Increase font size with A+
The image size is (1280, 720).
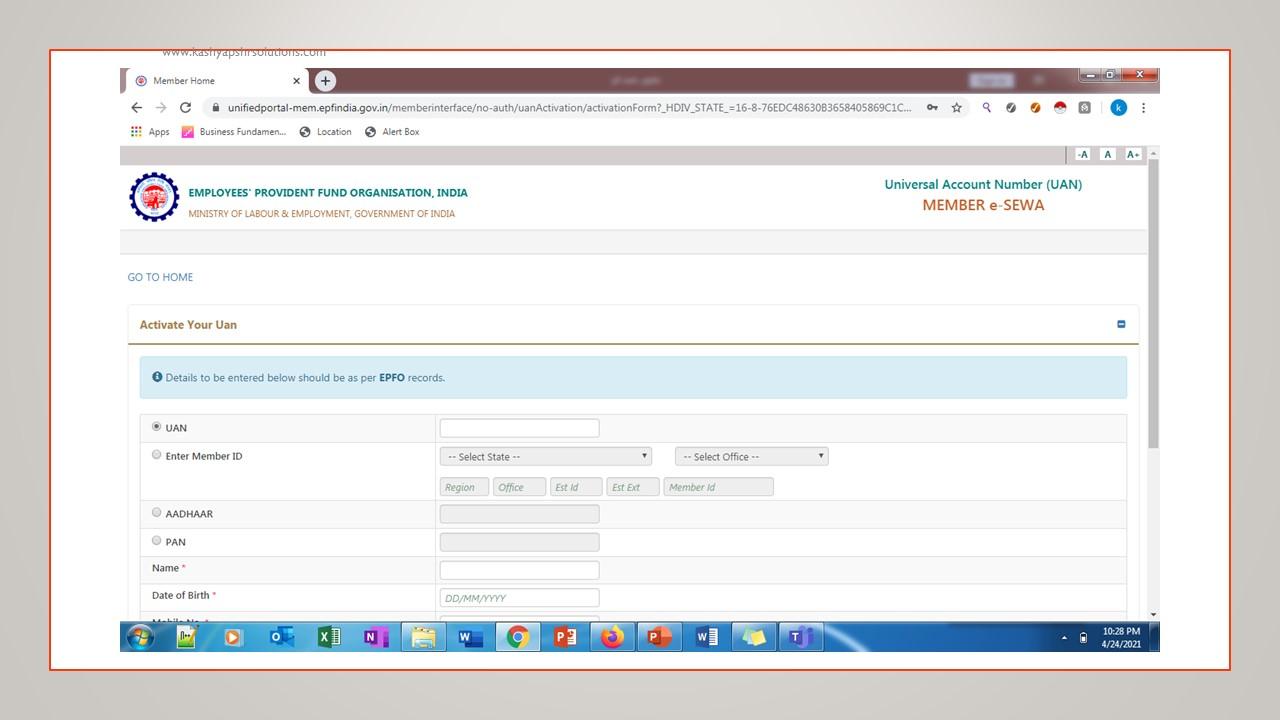pyautogui.click(x=1133, y=154)
